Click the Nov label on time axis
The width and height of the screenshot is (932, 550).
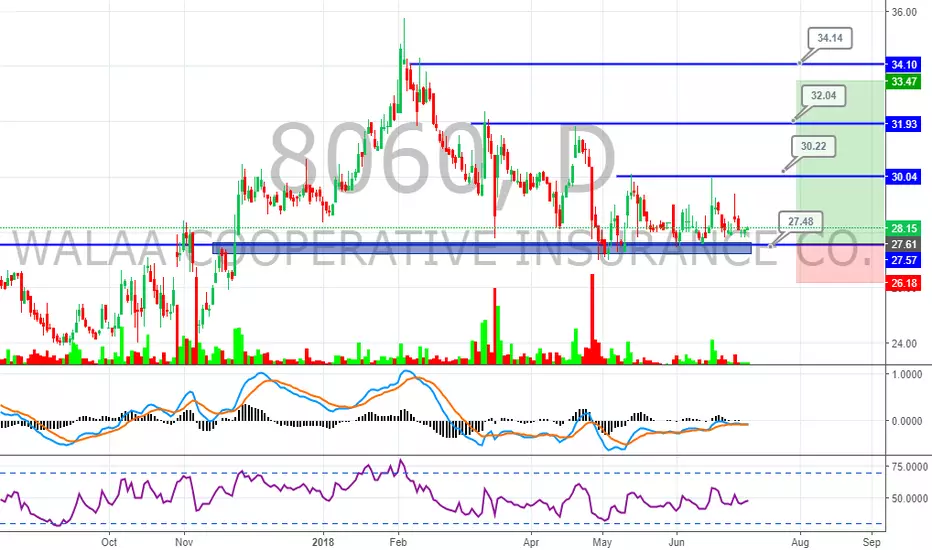coord(184,542)
